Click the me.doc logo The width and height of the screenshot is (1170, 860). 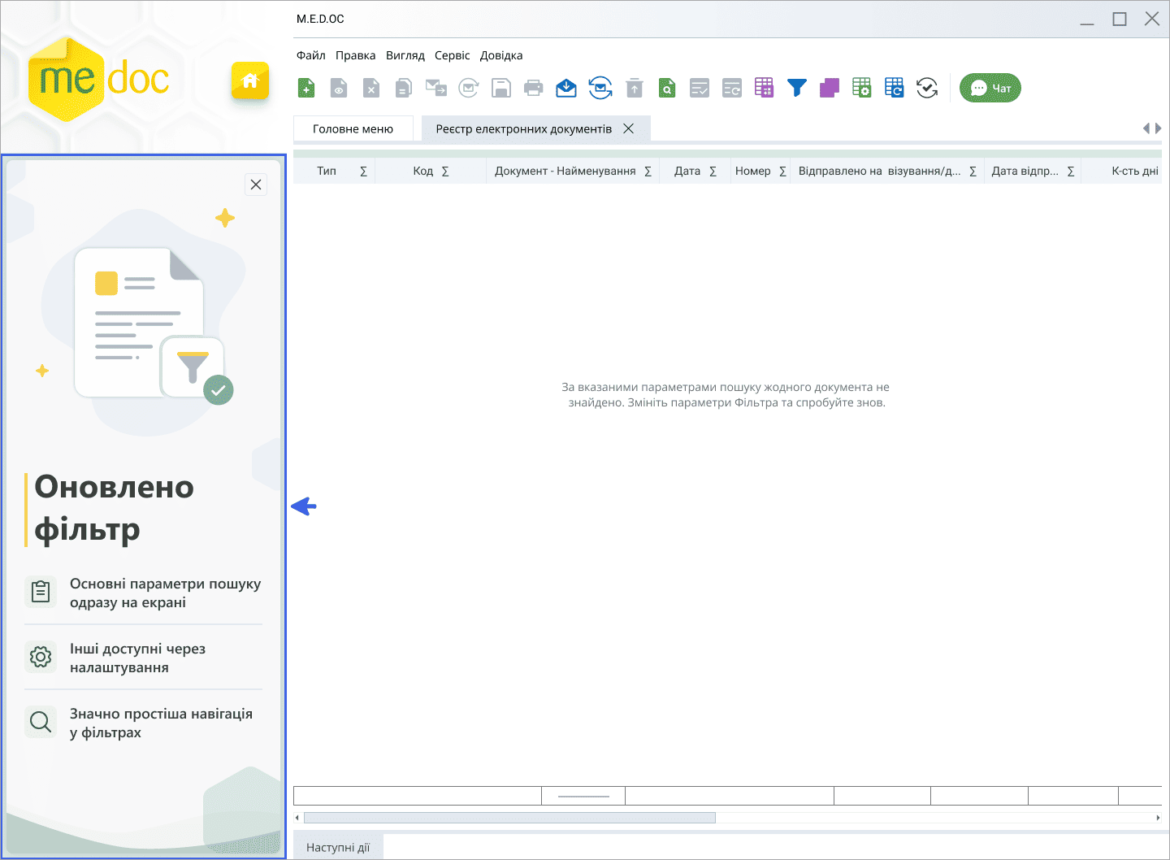point(98,78)
